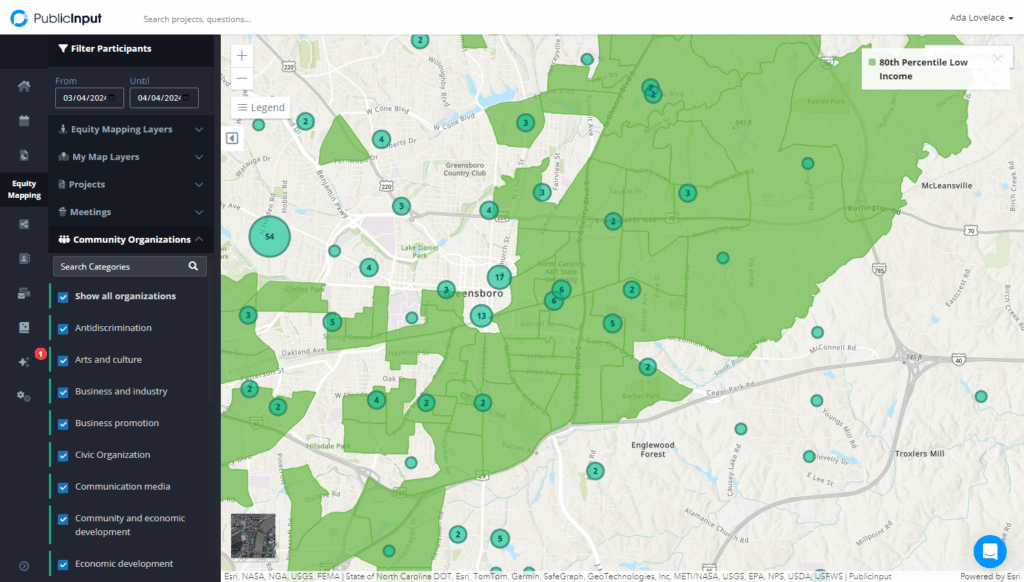Click the satellite basemap thumbnail
1024x582 pixels.
[x=252, y=536]
